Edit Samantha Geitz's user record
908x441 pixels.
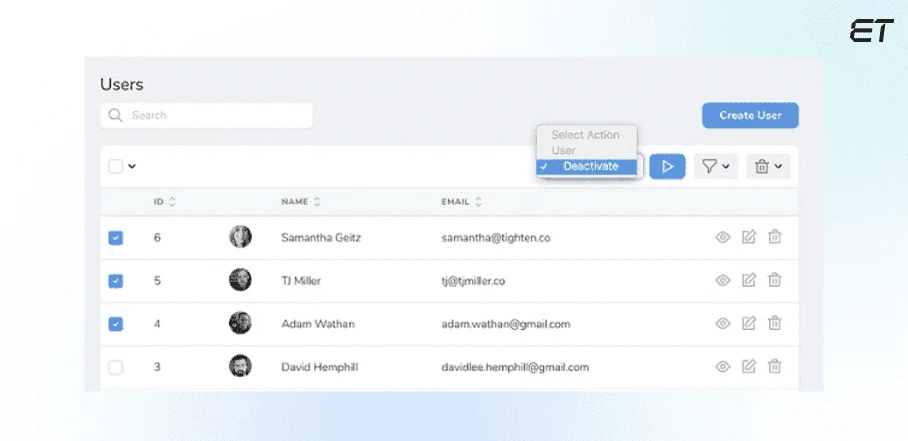pyautogui.click(x=748, y=238)
